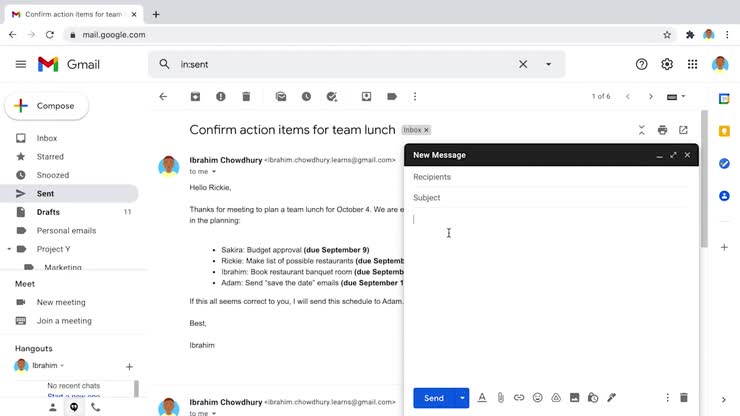Open the Snoozed folder
Viewport: 740px width, 416px height.
53,175
